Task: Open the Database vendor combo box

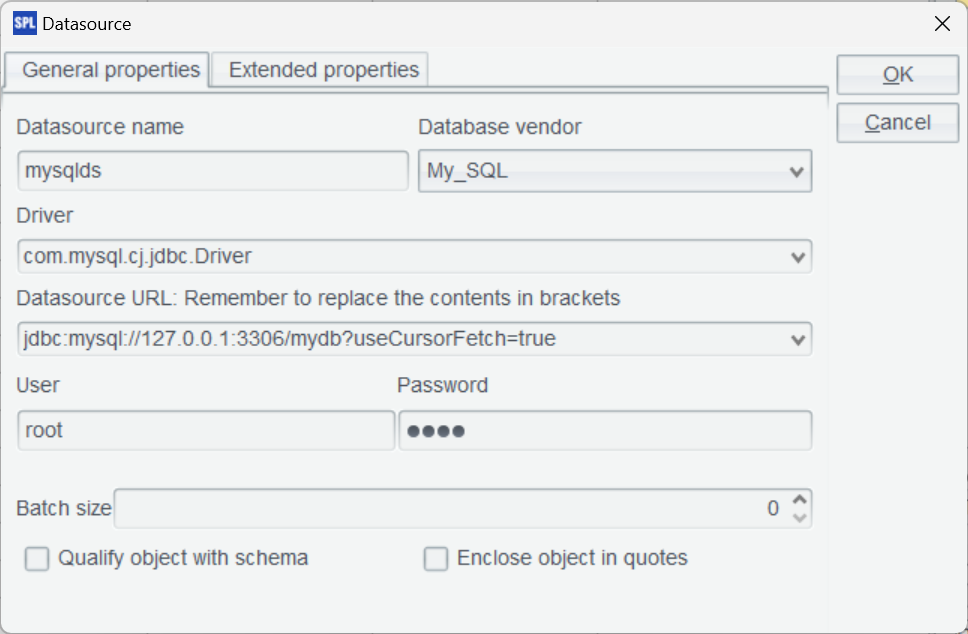Action: [x=614, y=171]
